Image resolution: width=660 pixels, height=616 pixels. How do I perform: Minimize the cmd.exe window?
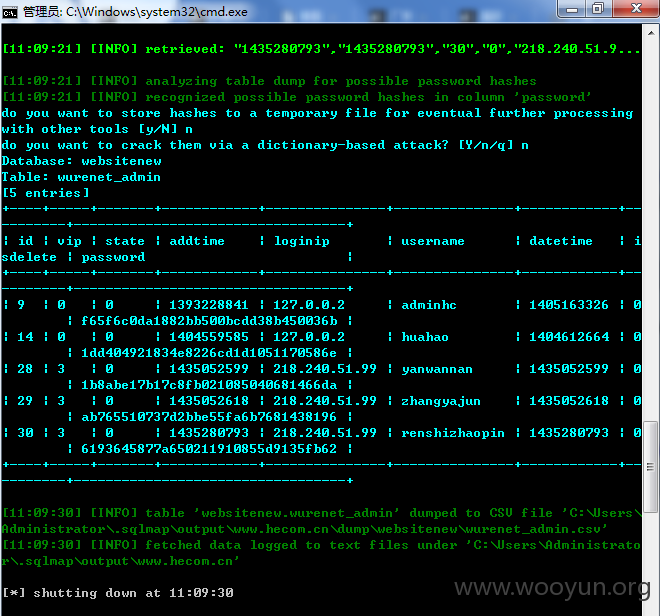click(x=572, y=9)
